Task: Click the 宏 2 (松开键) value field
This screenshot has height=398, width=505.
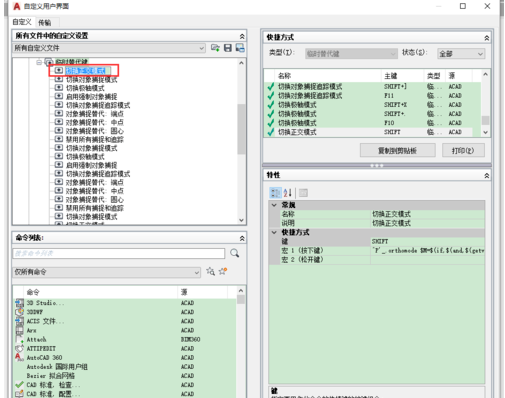Action: 428,259
